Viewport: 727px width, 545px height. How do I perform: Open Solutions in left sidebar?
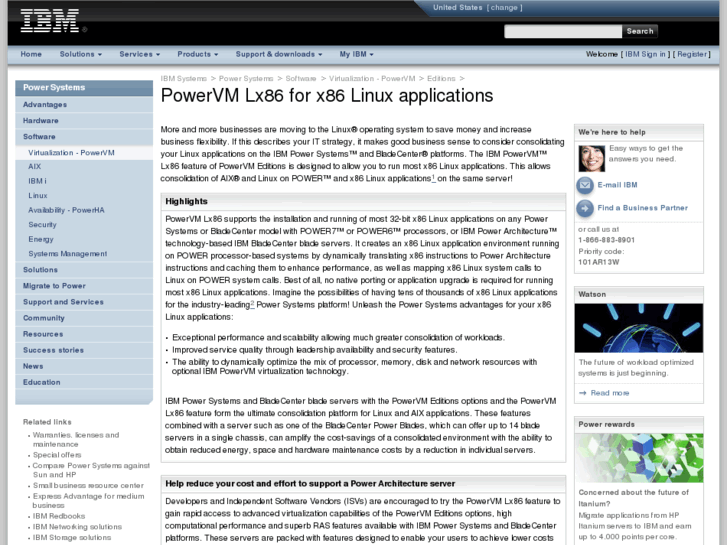tap(84, 269)
